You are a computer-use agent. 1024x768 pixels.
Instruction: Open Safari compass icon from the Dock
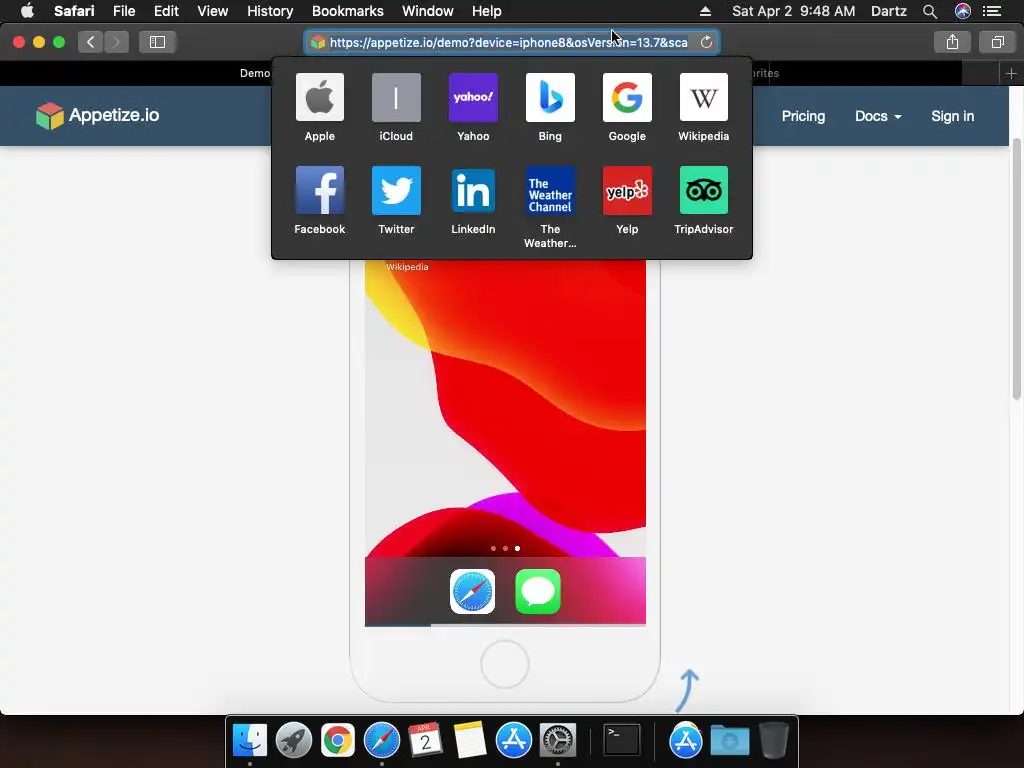(x=381, y=740)
